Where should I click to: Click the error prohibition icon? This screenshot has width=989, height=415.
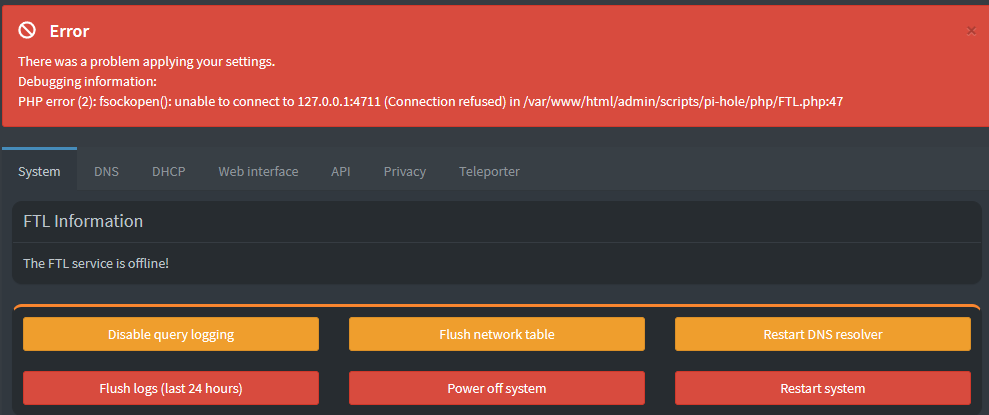click(x=27, y=30)
